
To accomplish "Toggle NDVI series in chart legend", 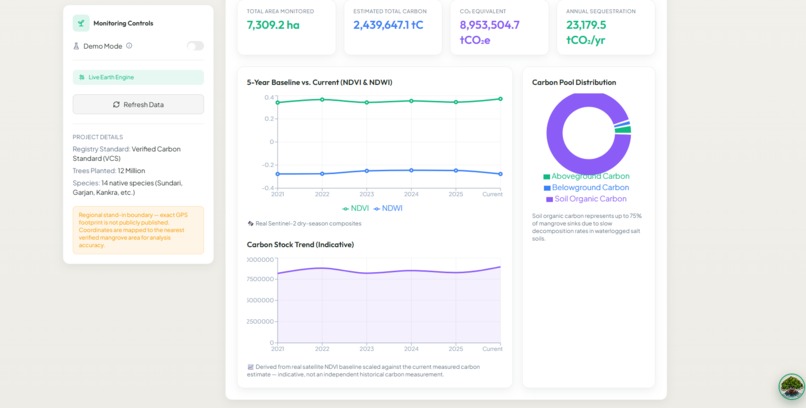I will click(355, 209).
